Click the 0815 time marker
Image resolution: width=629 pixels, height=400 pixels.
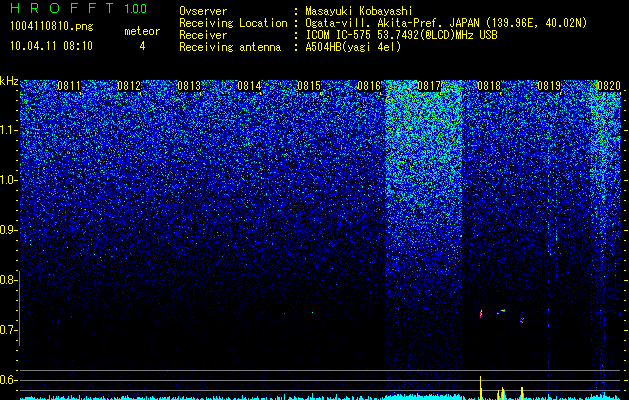(x=309, y=86)
